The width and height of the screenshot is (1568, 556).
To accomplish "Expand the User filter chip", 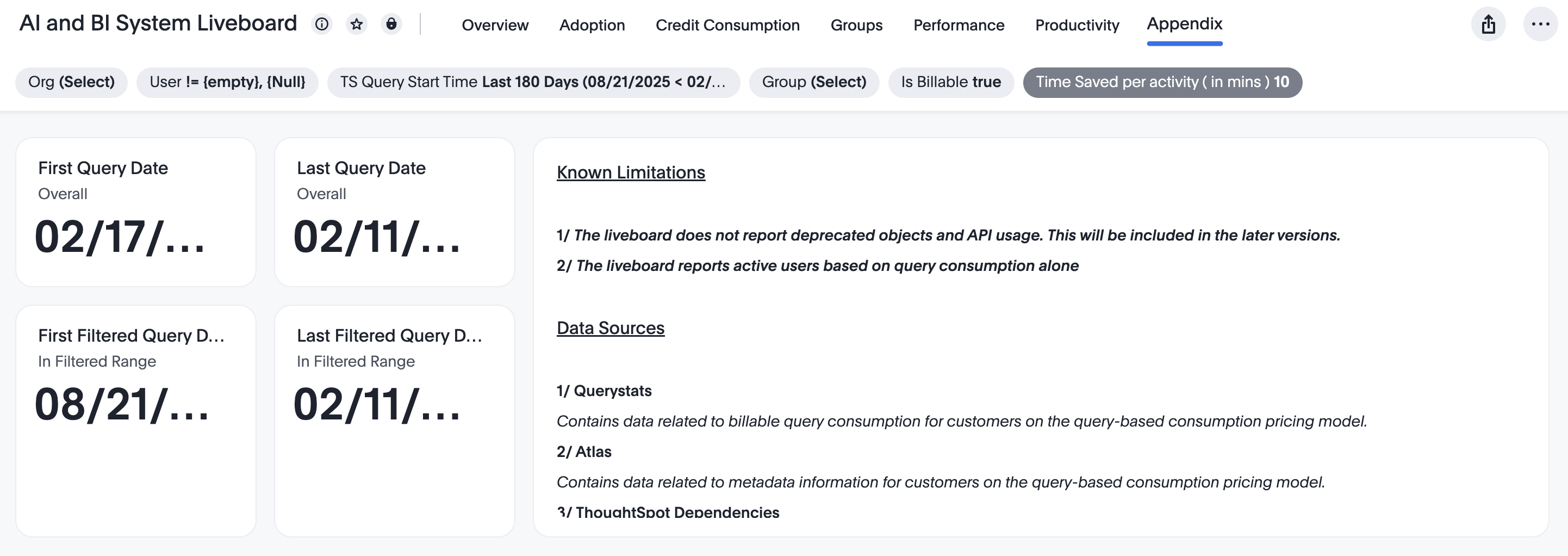I will pyautogui.click(x=227, y=82).
